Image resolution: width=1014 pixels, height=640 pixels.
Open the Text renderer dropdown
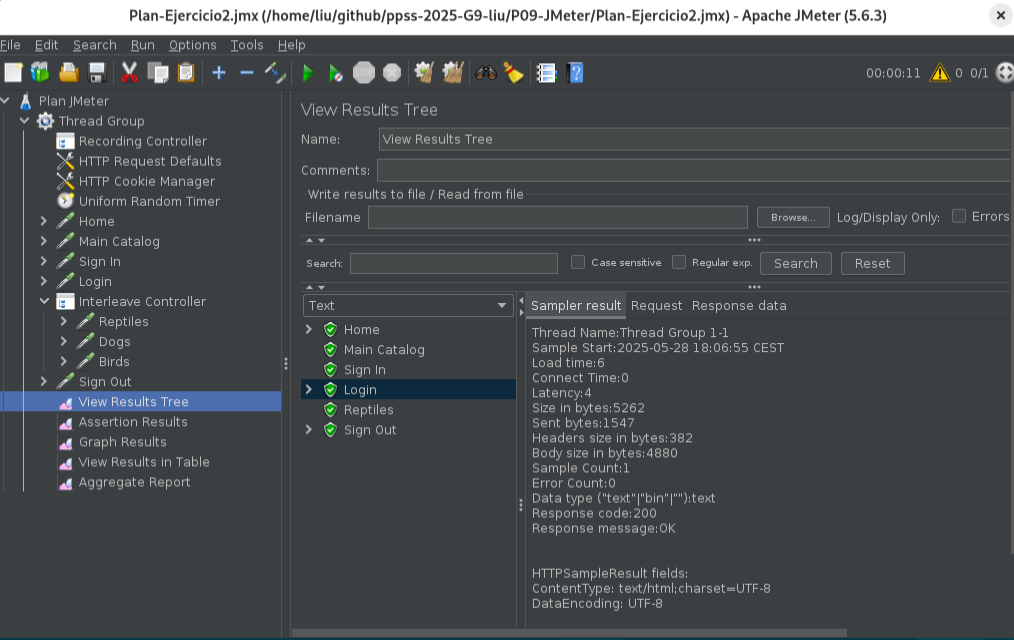click(x=407, y=306)
